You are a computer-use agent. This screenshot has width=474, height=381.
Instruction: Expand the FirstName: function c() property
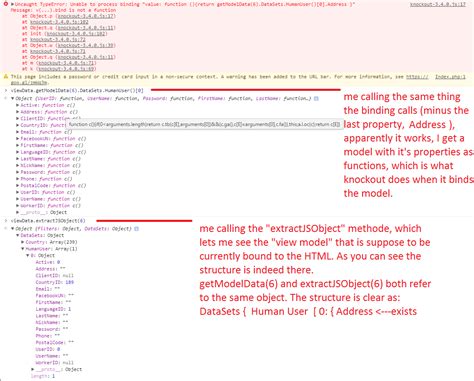tap(18, 145)
